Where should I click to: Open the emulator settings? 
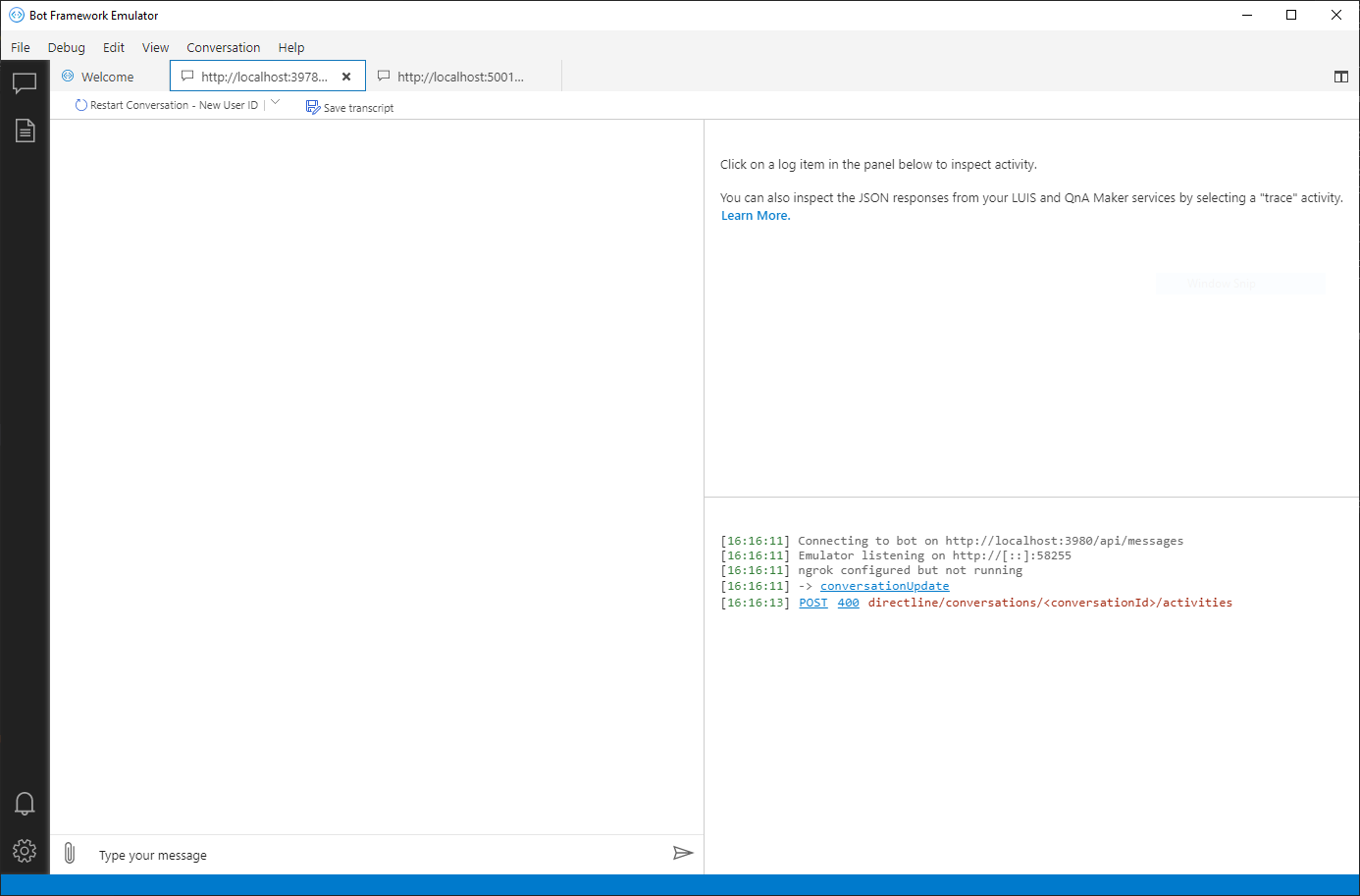pos(25,850)
